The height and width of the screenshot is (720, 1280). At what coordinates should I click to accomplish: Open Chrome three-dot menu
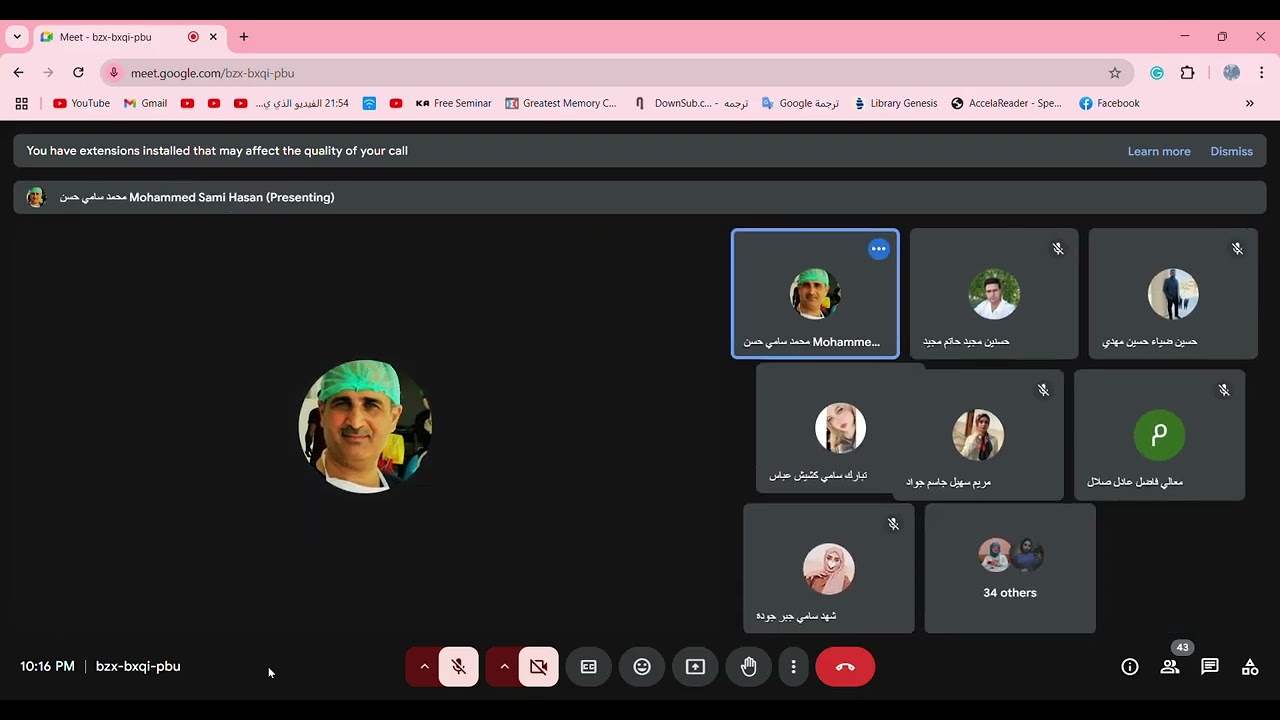point(1262,73)
